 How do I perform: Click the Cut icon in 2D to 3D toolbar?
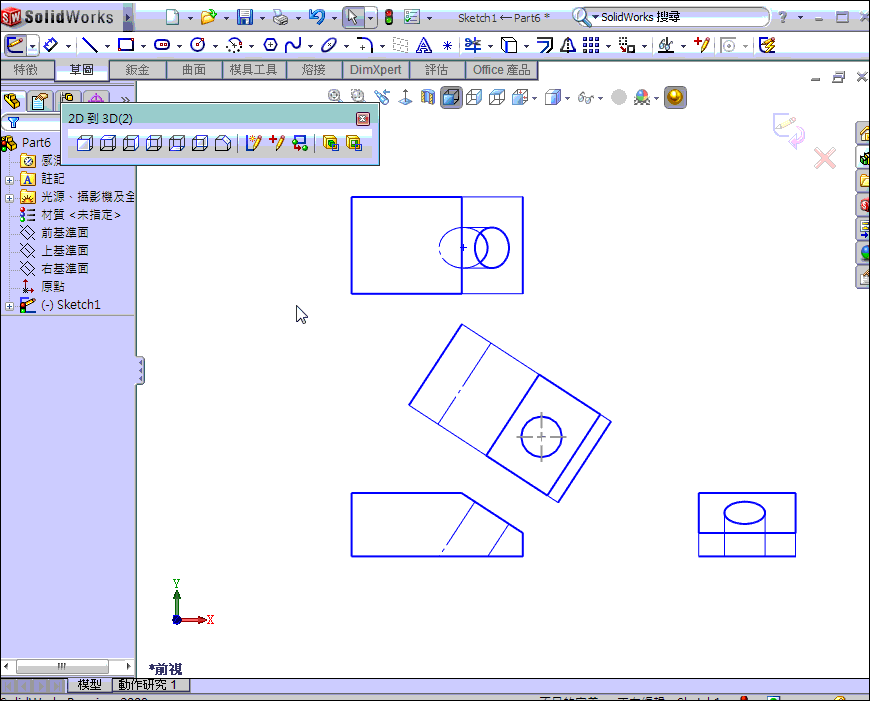(354, 144)
